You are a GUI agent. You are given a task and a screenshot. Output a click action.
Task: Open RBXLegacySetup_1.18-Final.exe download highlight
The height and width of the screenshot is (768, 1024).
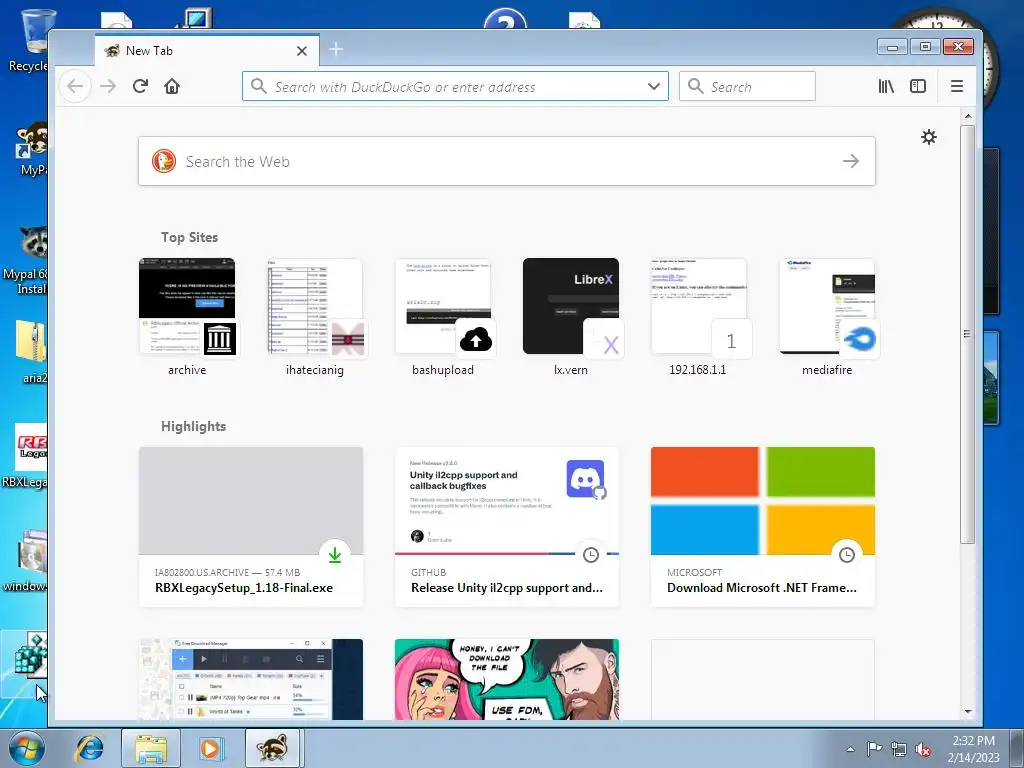[x=251, y=527]
